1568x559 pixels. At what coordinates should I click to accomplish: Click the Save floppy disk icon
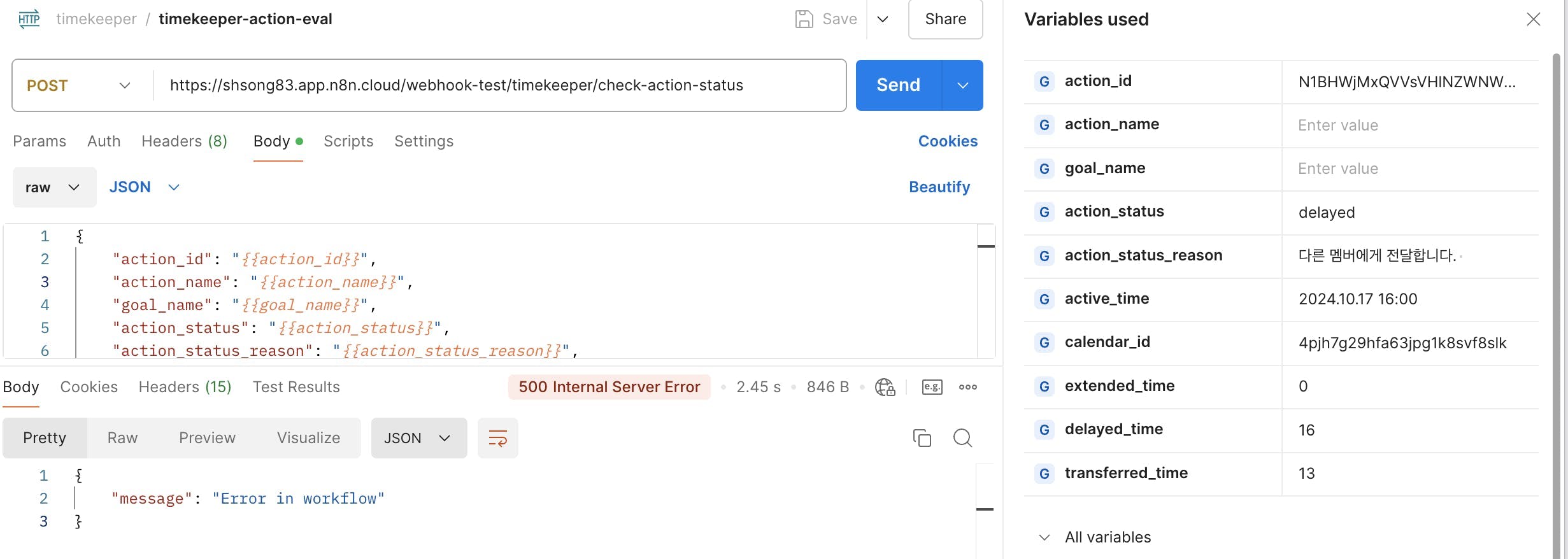[804, 19]
